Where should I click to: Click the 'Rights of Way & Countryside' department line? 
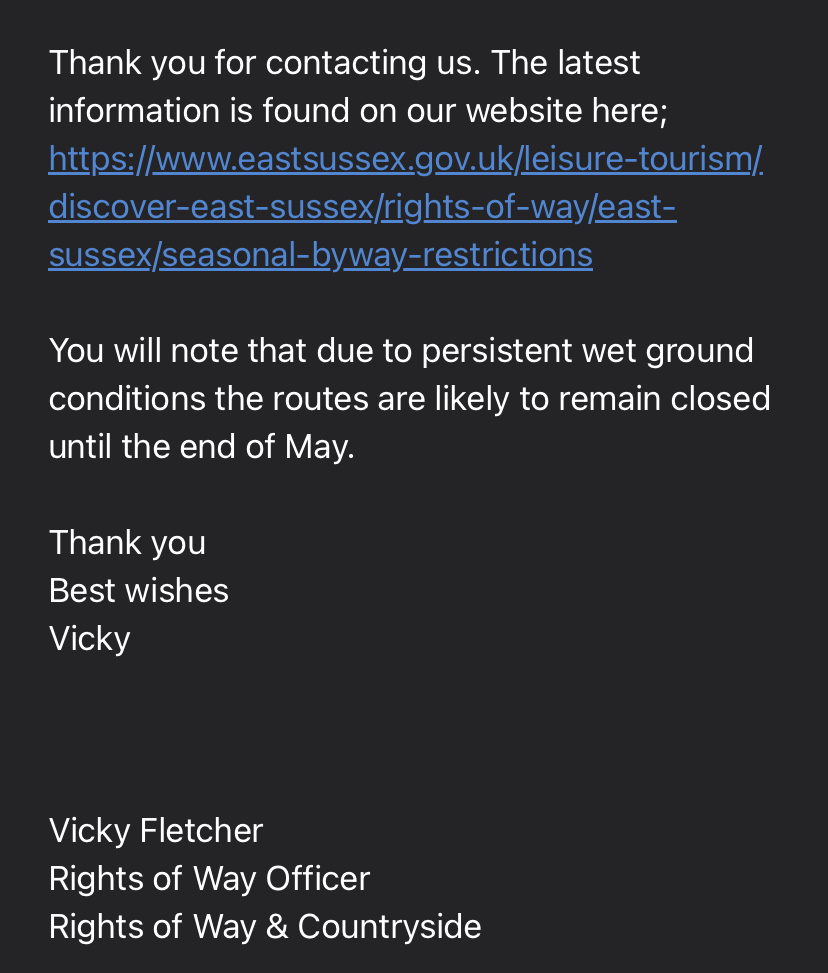[x=265, y=926]
